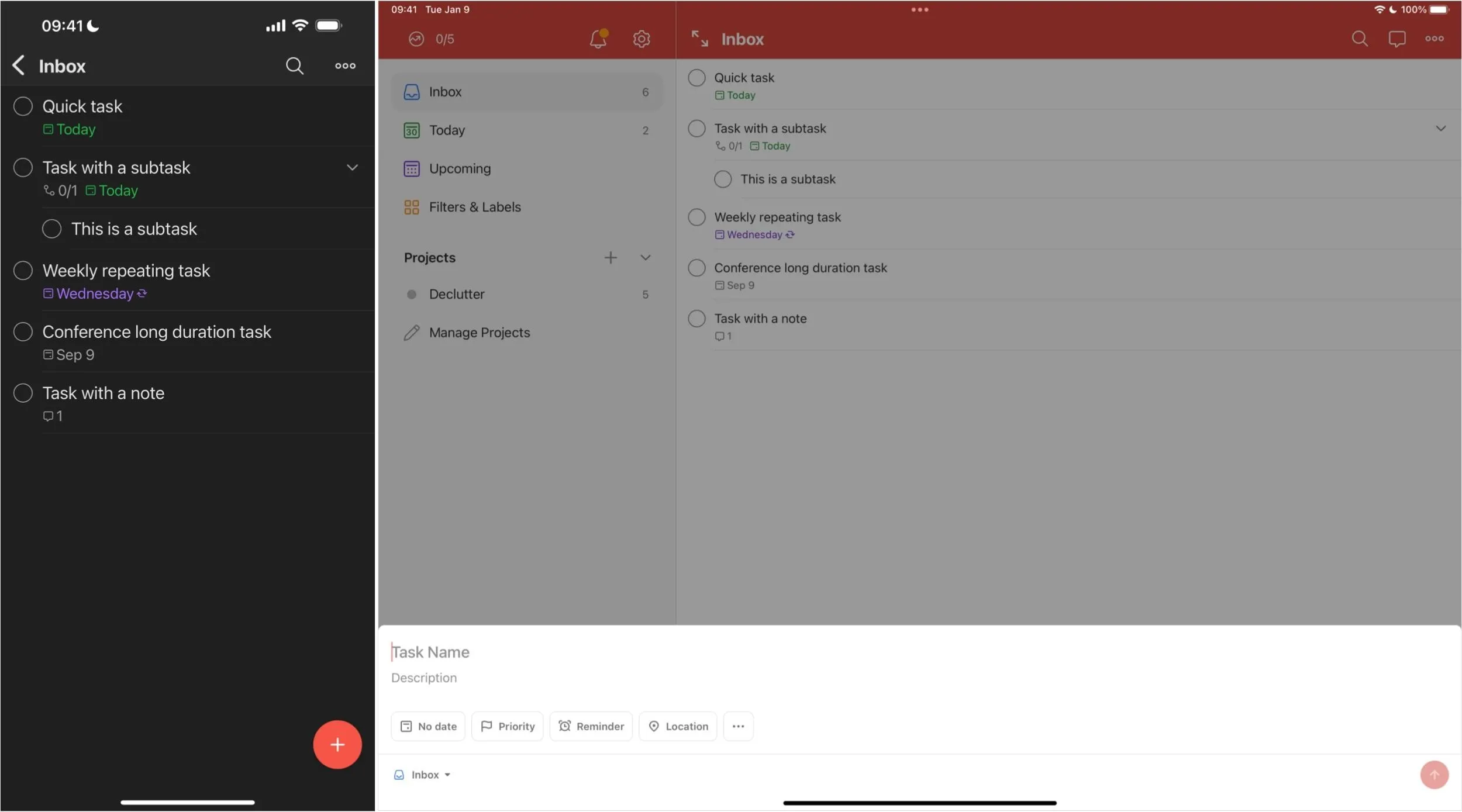Open notifications bell in iPad sidebar
This screenshot has height=812, width=1462.
click(598, 39)
